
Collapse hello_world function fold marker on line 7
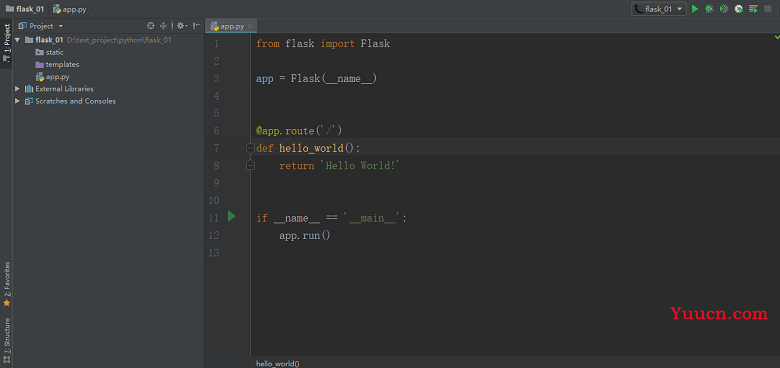click(250, 147)
